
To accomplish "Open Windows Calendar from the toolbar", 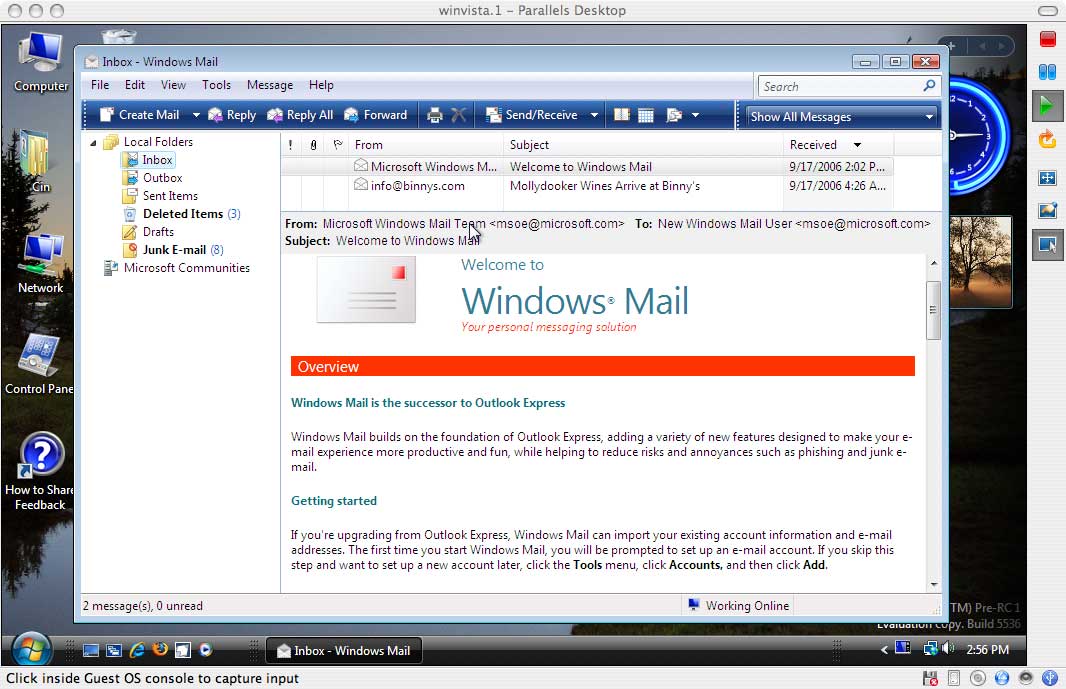I will tap(646, 115).
